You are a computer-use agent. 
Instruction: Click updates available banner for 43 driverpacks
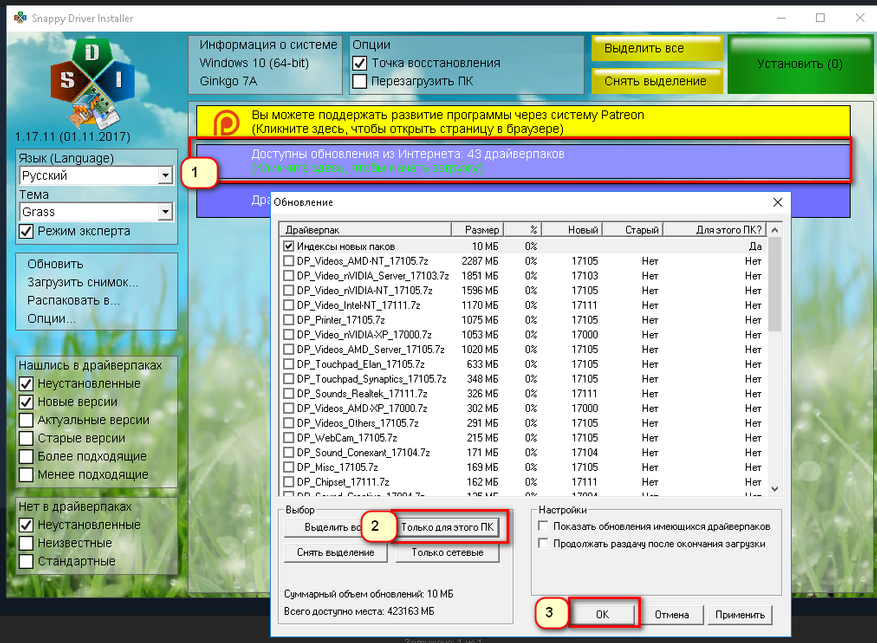[x=523, y=161]
